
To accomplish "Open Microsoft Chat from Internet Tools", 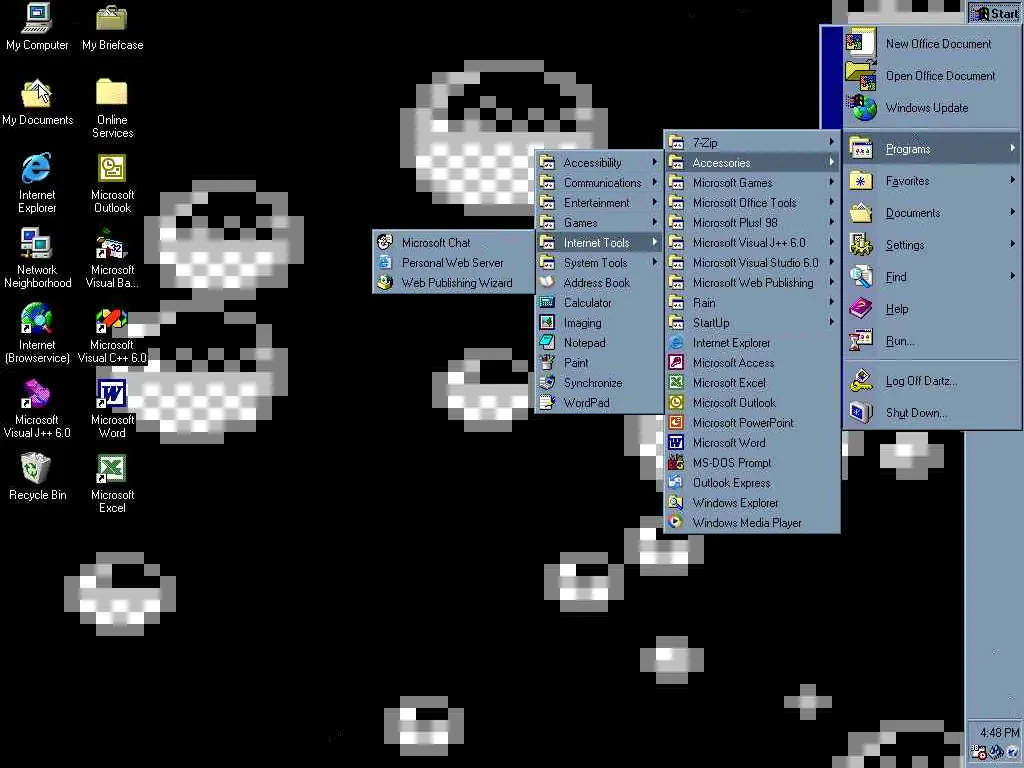I will [454, 243].
